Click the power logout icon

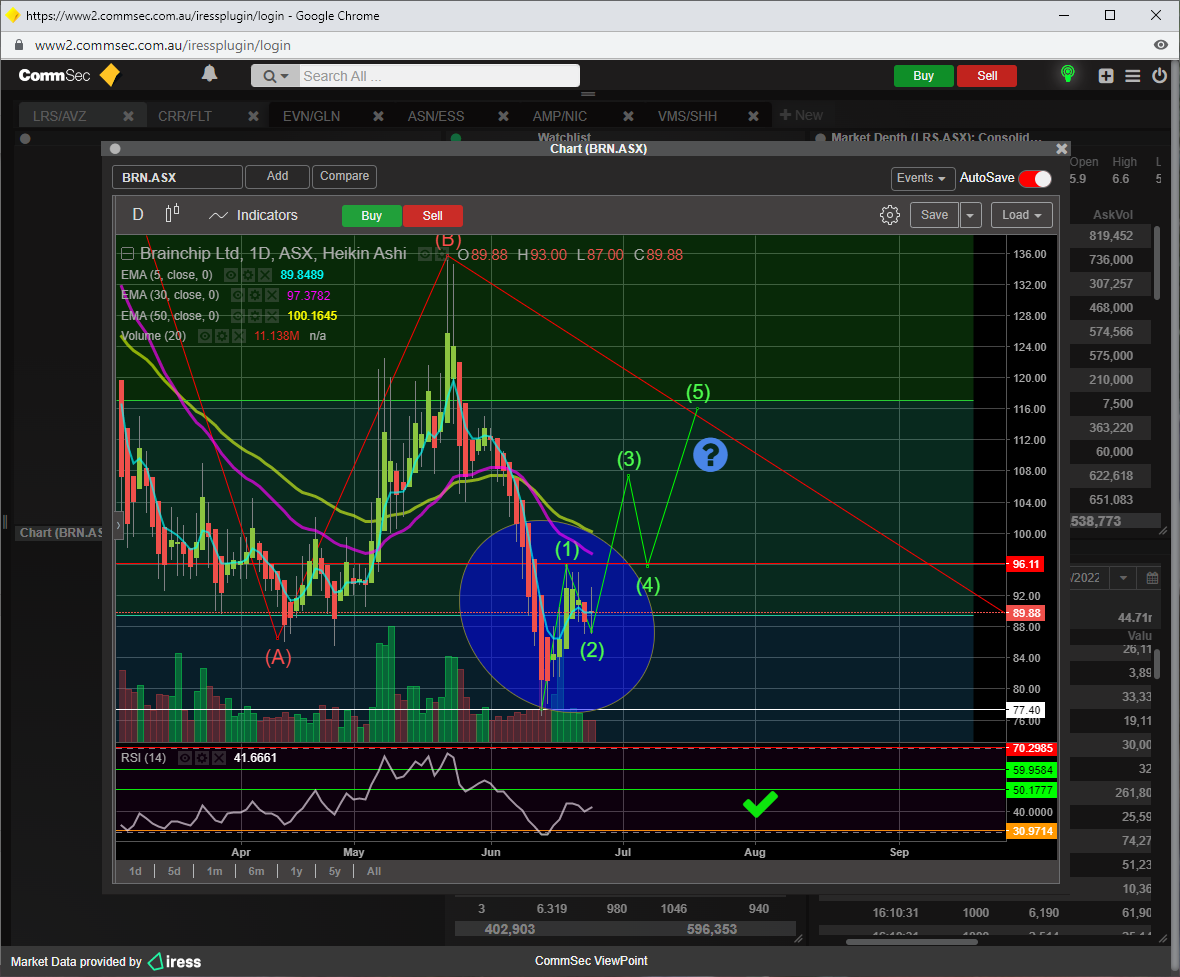click(1160, 75)
